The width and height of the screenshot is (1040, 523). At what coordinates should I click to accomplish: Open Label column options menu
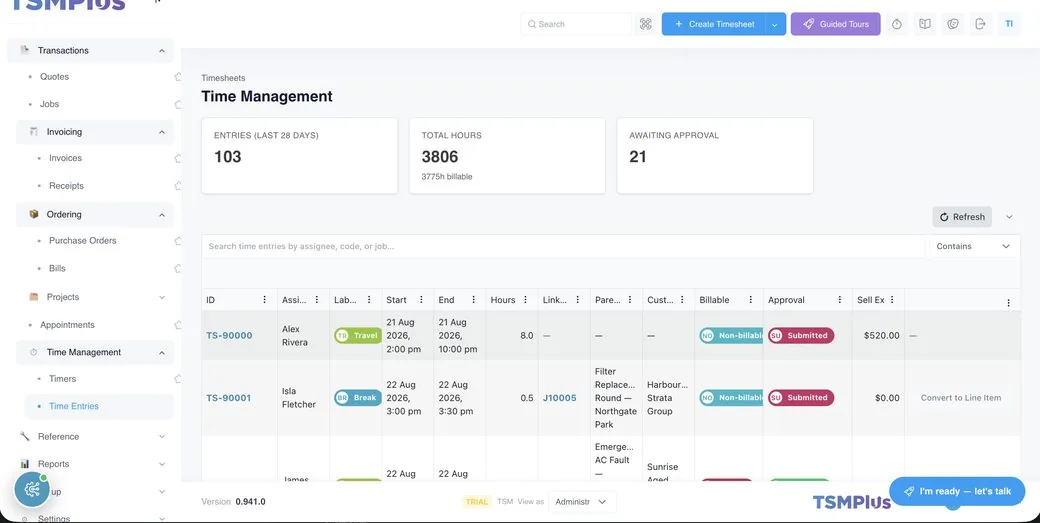coord(369,300)
